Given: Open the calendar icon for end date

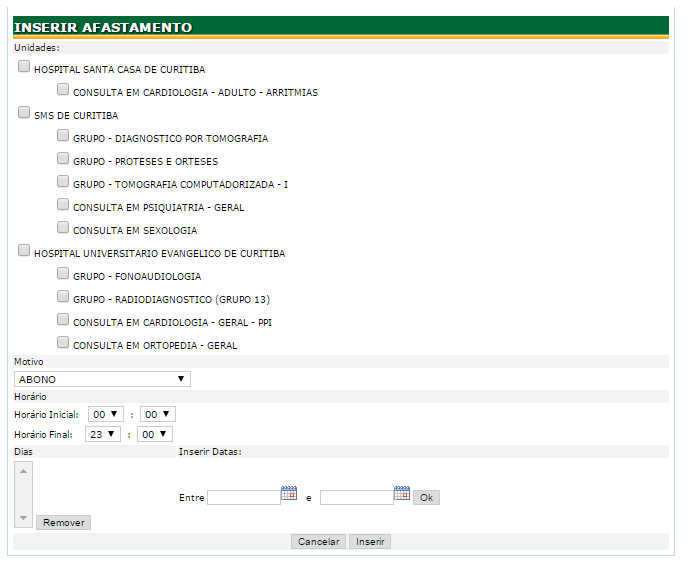Looking at the screenshot, I should [x=402, y=493].
